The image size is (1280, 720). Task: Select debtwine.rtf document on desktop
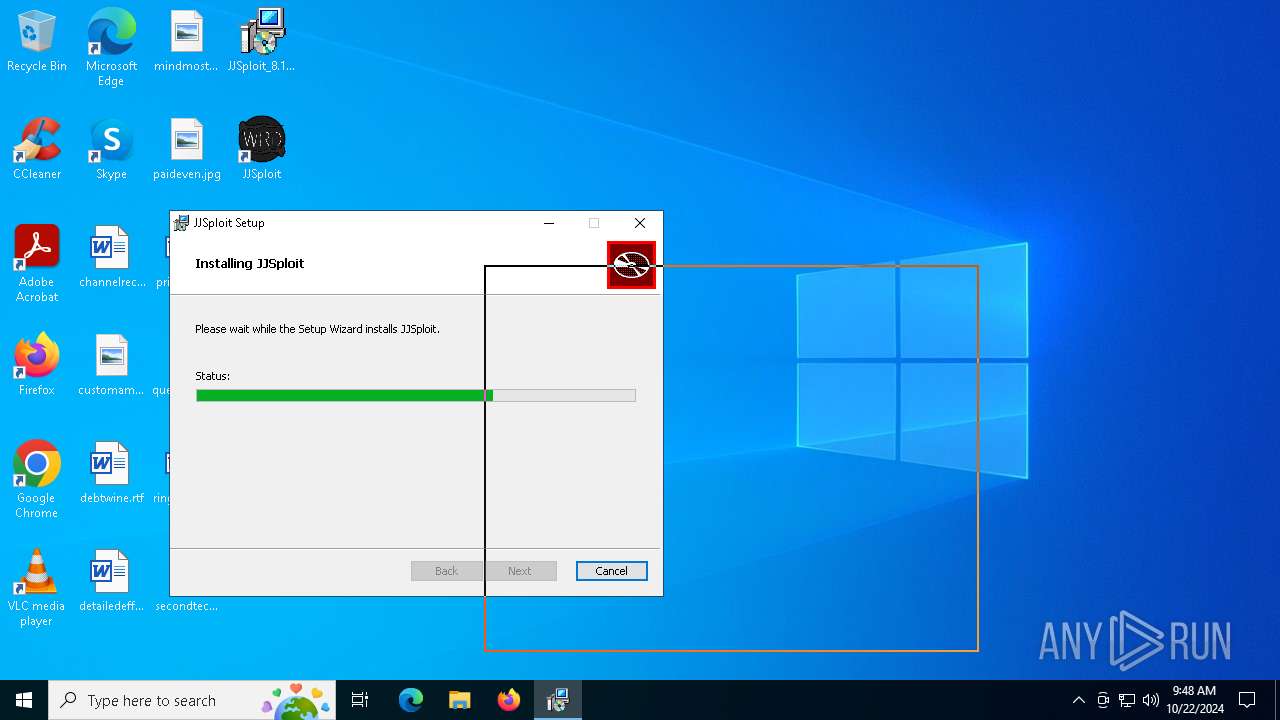point(111,474)
